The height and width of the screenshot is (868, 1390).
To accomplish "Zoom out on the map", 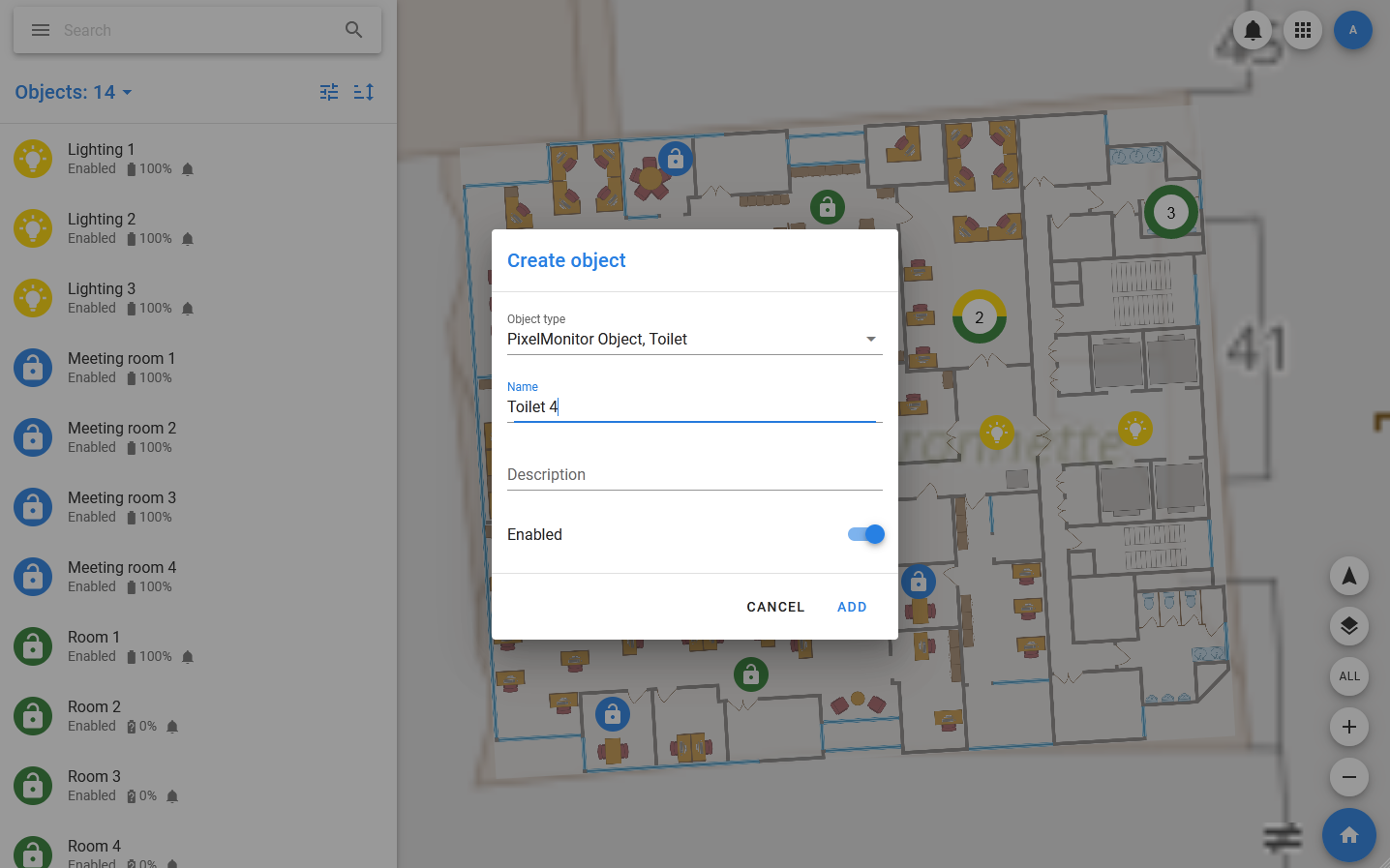I will click(1349, 777).
